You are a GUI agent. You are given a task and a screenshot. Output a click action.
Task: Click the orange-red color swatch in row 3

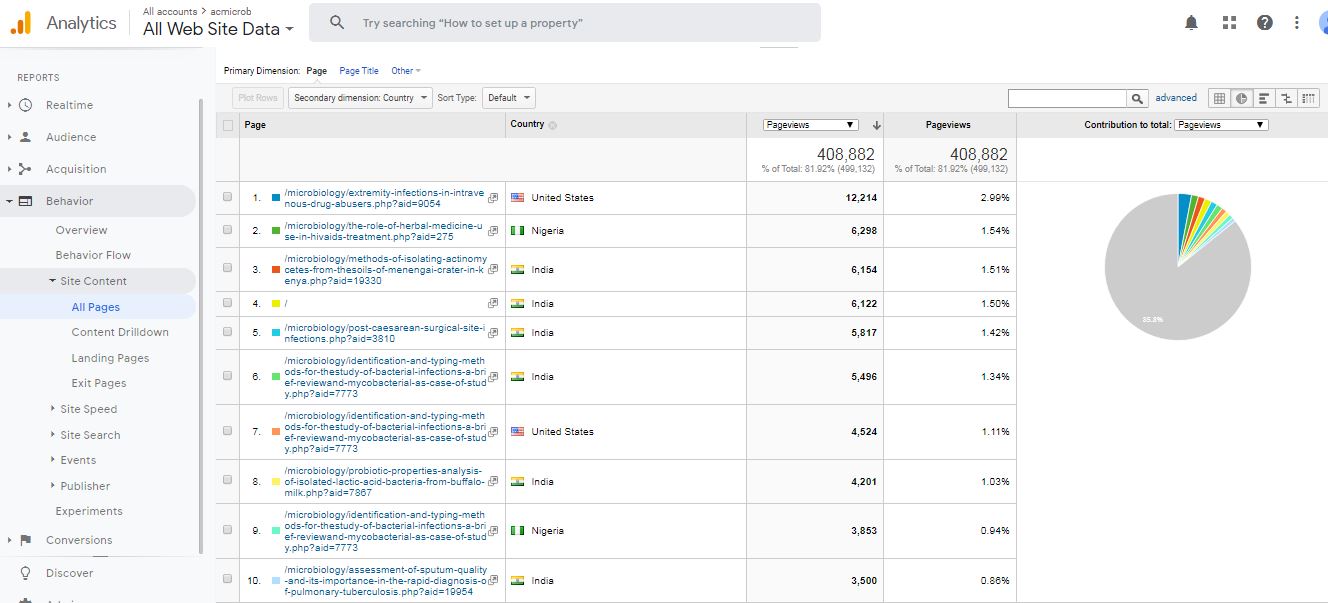tap(276, 270)
